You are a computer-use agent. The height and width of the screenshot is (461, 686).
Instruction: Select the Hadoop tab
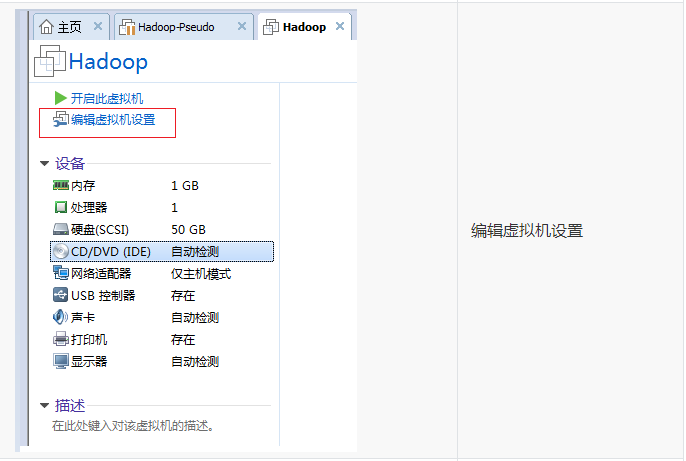coord(304,27)
